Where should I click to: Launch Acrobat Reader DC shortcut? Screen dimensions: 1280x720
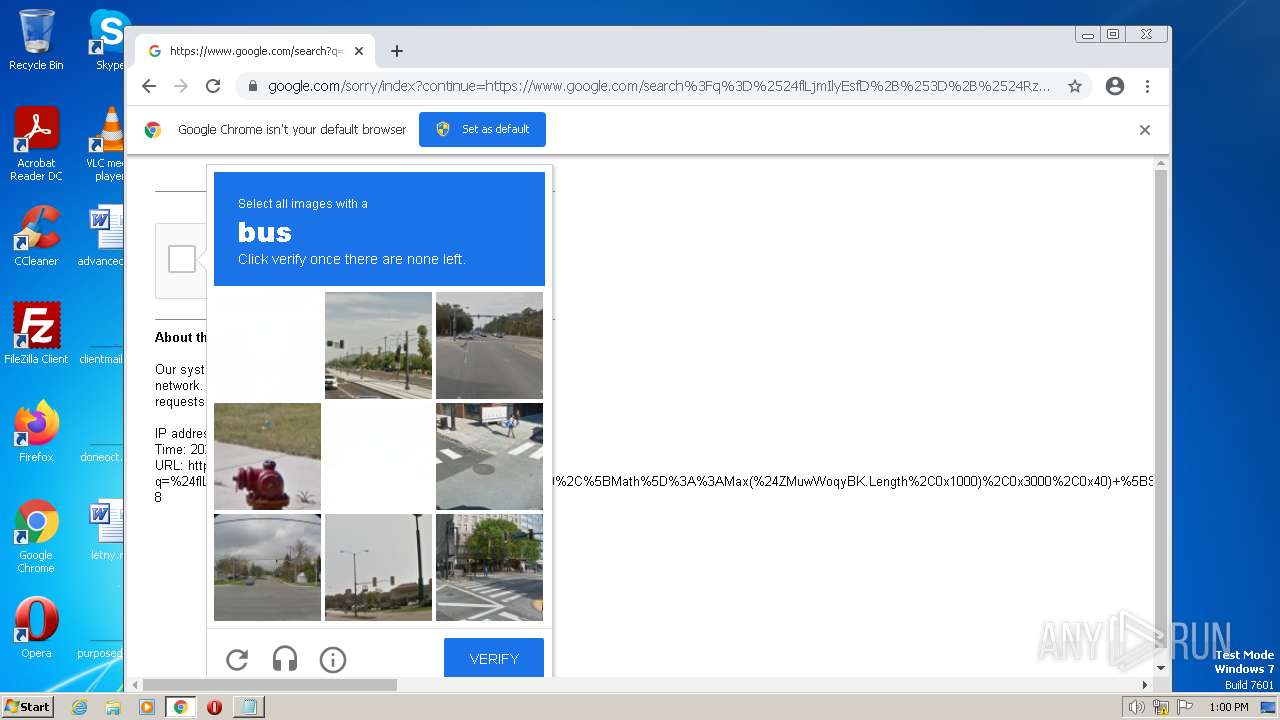36,145
